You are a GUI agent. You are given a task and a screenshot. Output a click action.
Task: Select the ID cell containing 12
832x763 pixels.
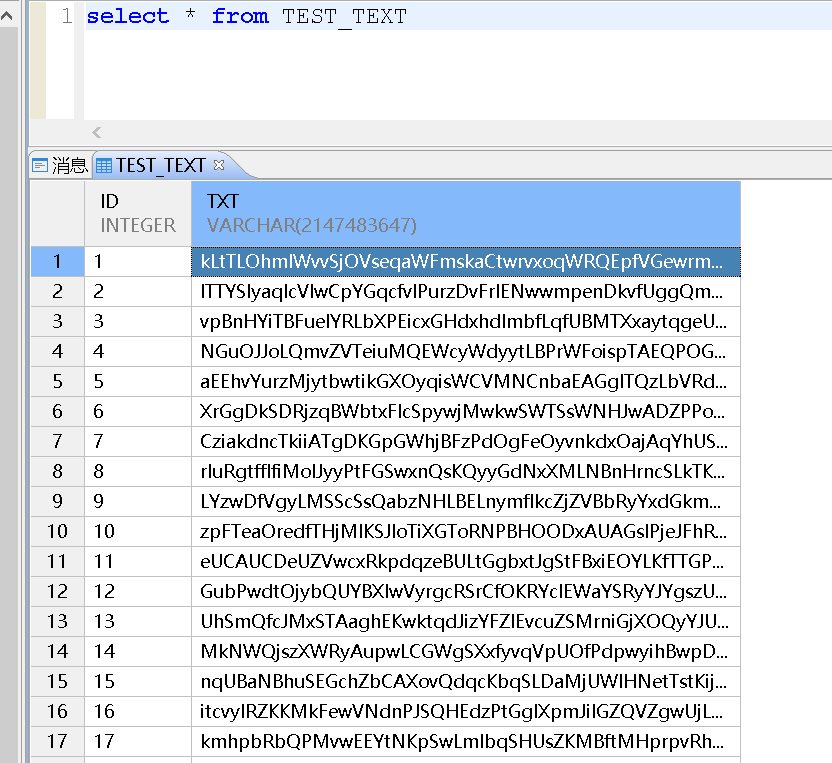click(138, 592)
